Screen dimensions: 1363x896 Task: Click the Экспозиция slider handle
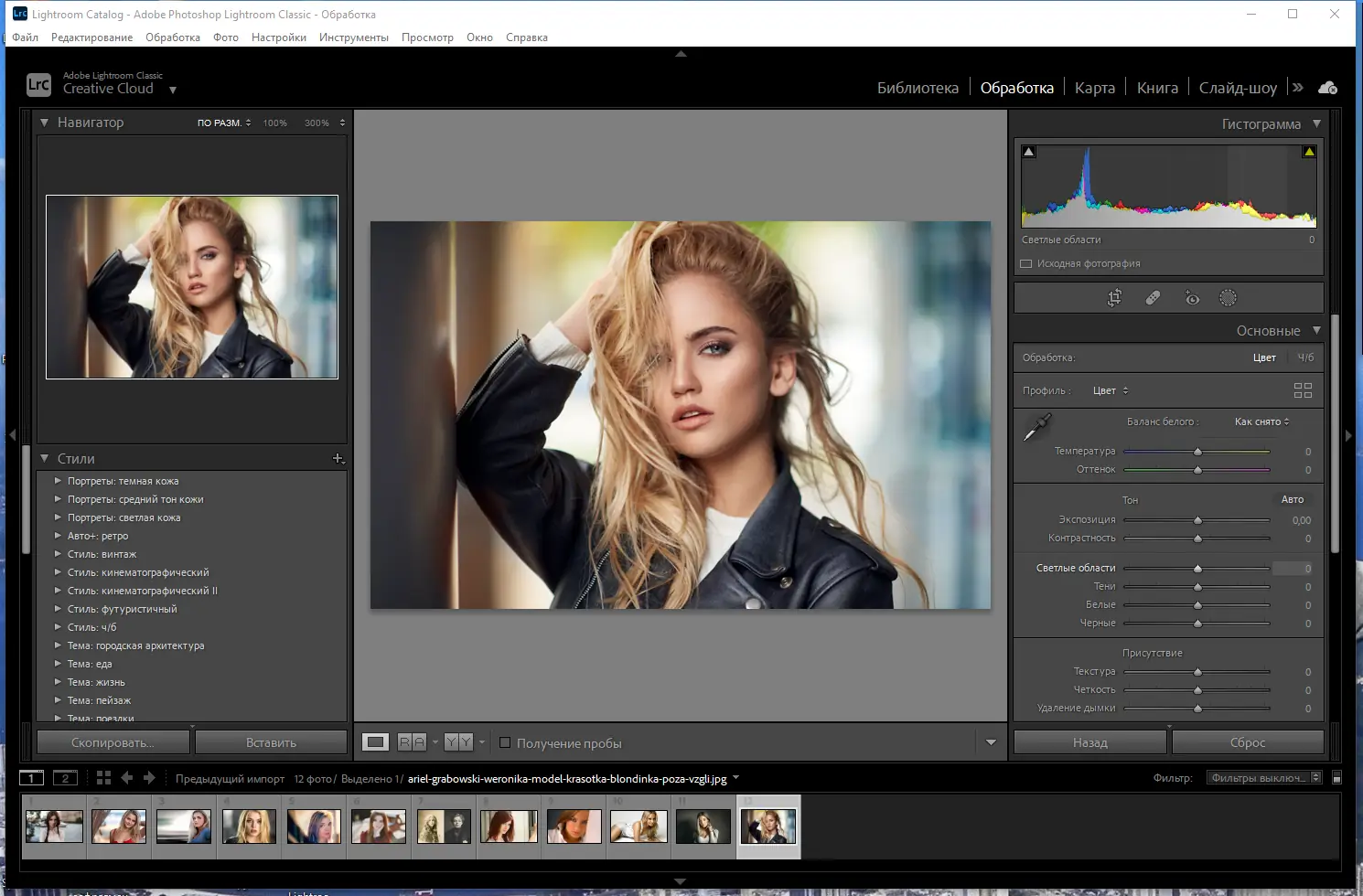(1197, 520)
